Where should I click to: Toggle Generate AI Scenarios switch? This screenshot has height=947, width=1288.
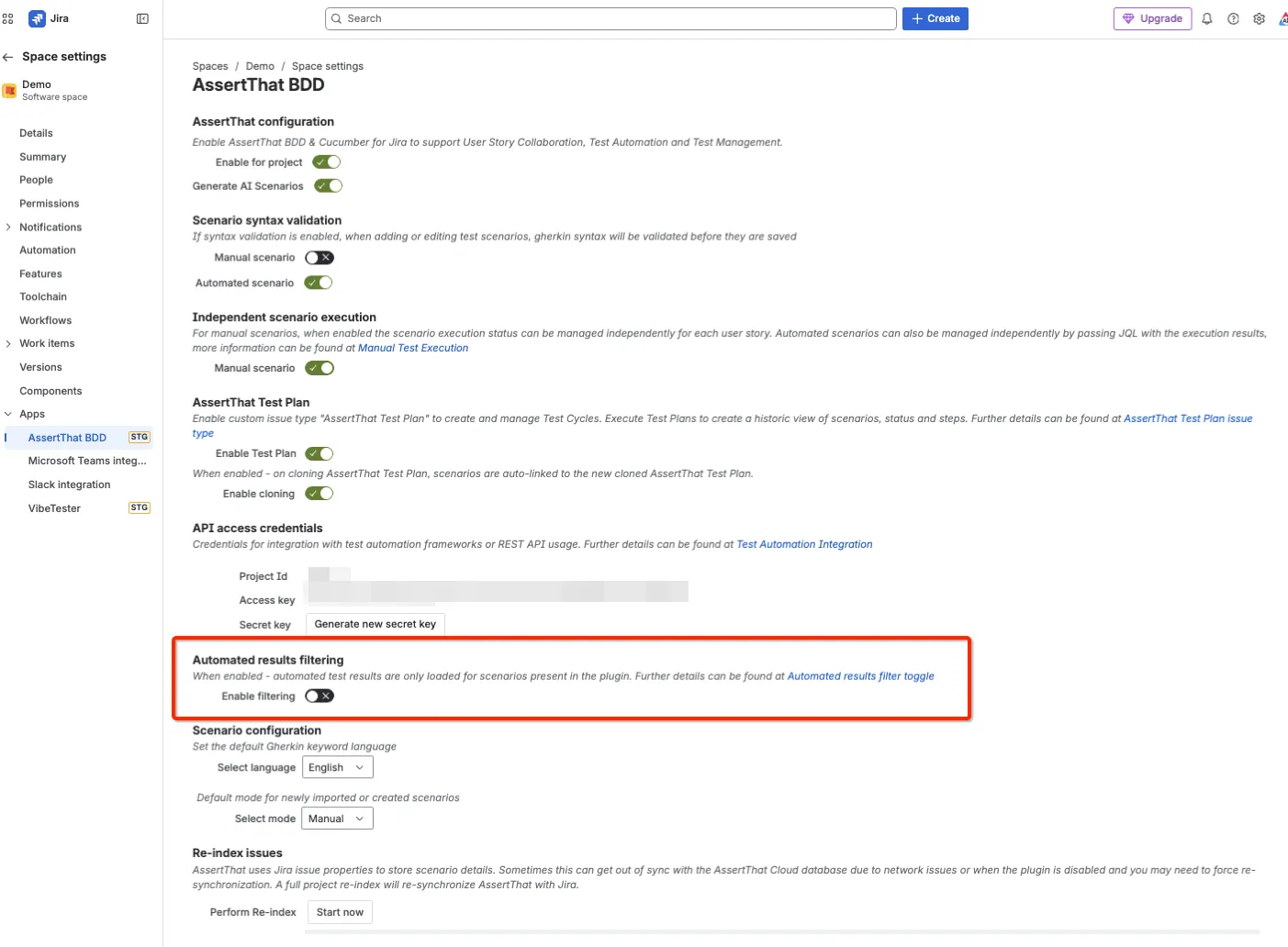[328, 185]
